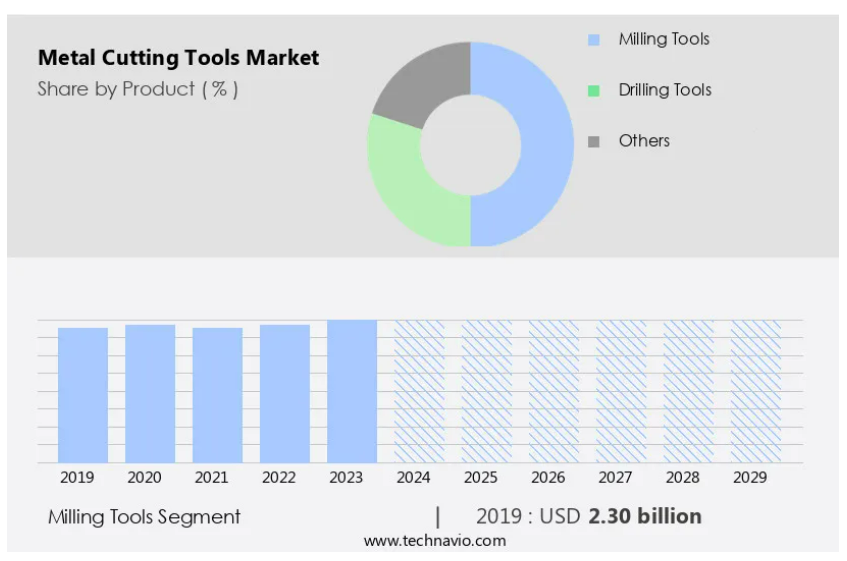Screen dimensions: 847x561
Task: Select the hatched forecast bar above 2024
Action: coord(419,391)
